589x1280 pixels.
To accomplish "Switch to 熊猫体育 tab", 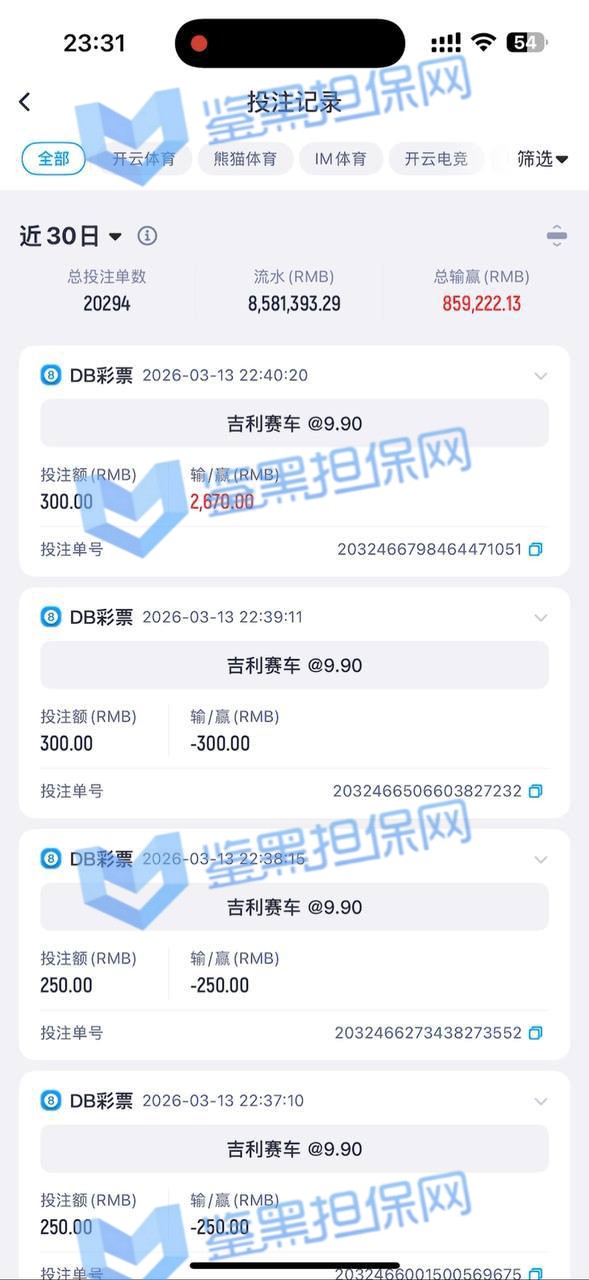I will click(x=245, y=159).
